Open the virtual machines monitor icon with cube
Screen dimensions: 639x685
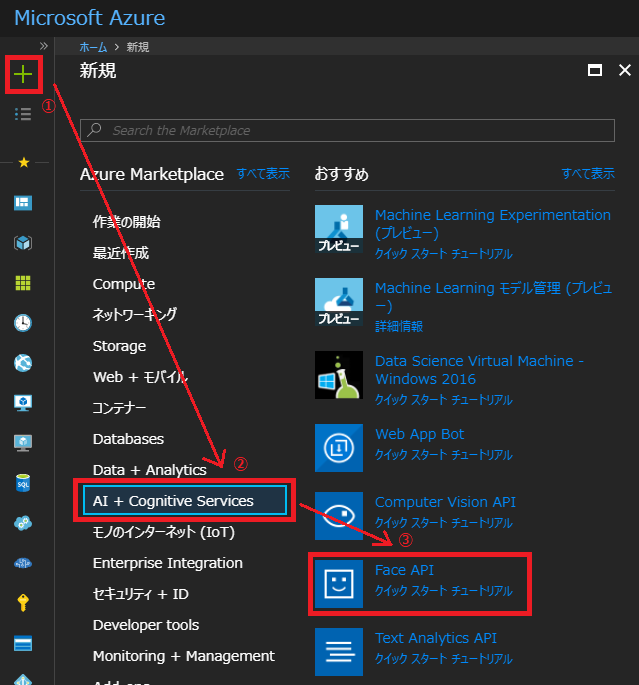pyautogui.click(x=23, y=403)
